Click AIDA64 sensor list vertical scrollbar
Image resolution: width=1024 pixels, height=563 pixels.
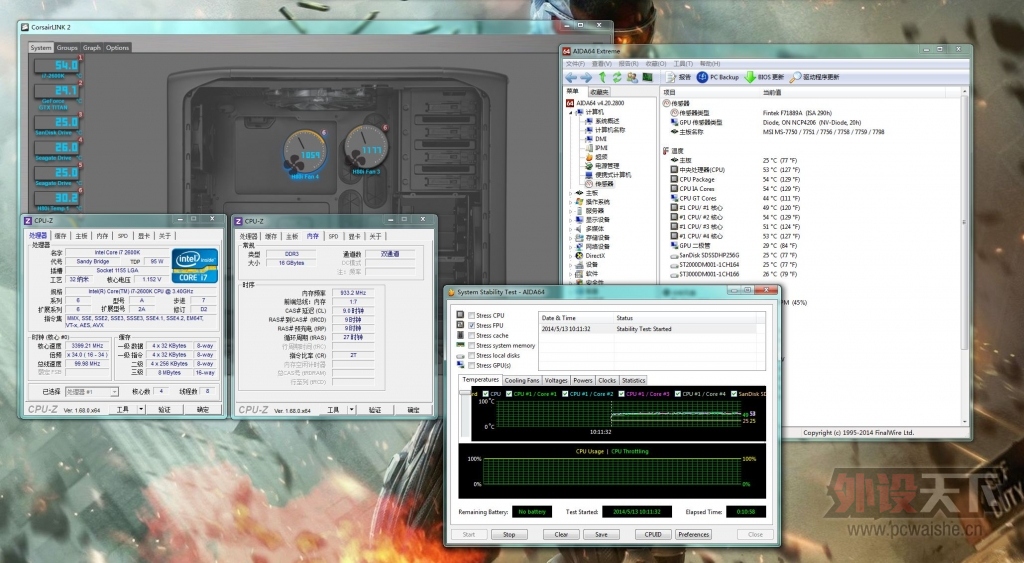964,257
